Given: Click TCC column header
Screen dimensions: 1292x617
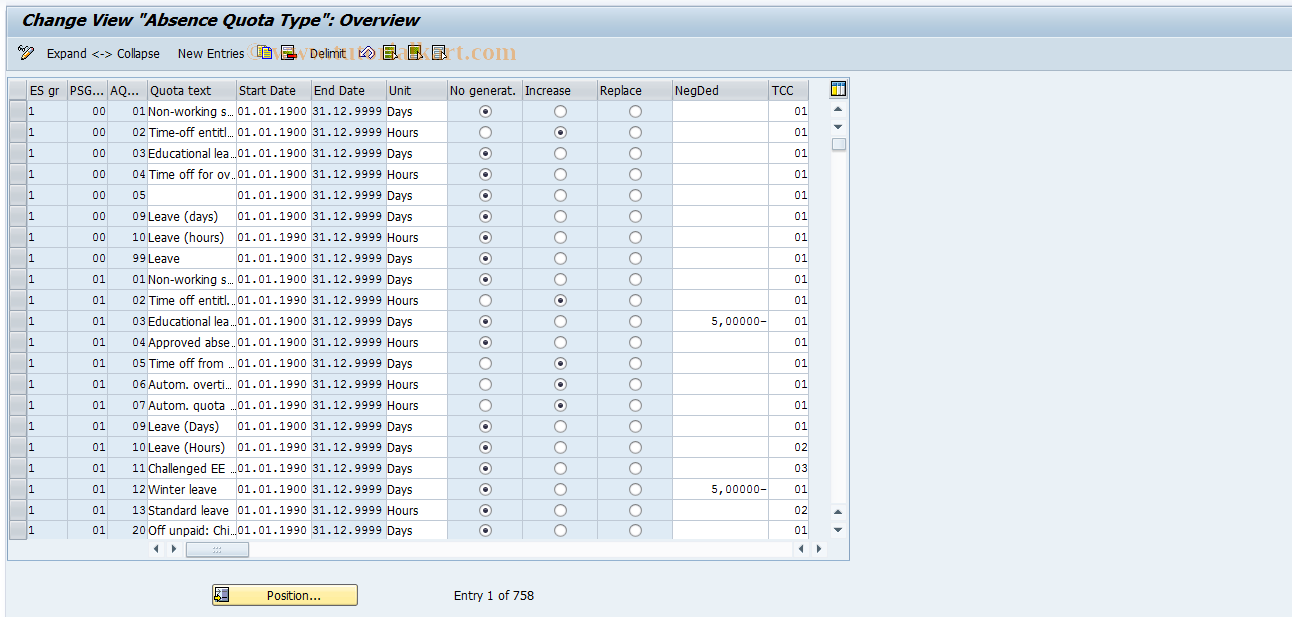Looking at the screenshot, I should tap(789, 90).
